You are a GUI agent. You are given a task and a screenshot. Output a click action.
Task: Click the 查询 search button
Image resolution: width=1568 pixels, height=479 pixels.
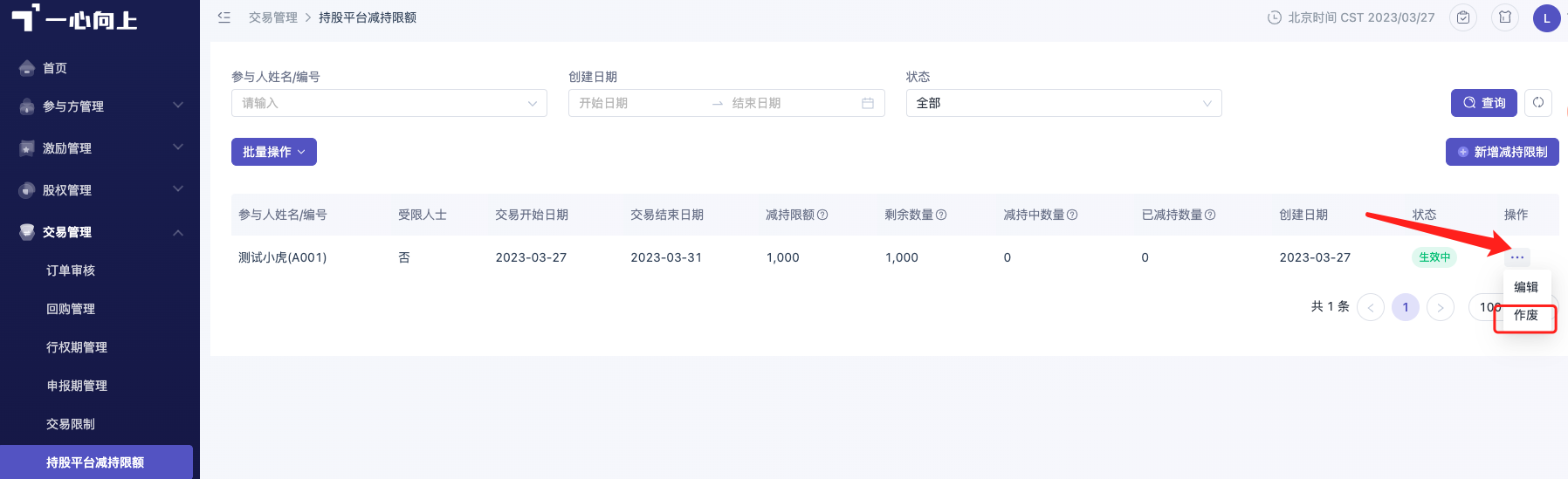click(x=1484, y=103)
